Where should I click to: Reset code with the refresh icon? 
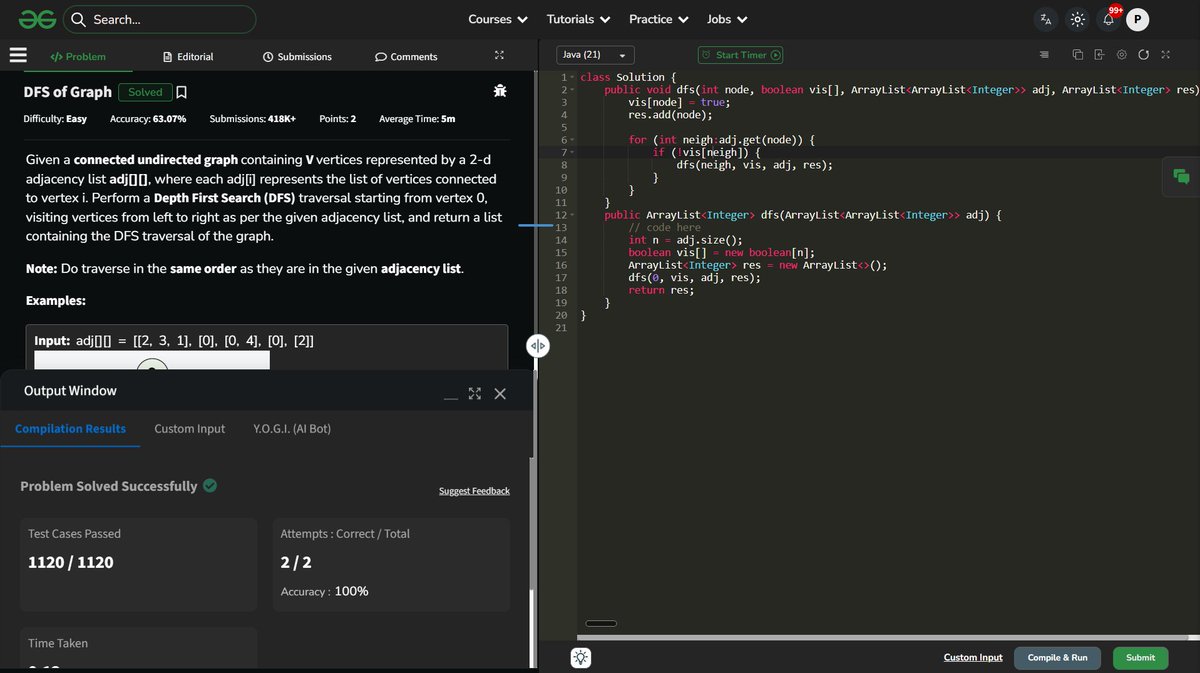[1143, 54]
